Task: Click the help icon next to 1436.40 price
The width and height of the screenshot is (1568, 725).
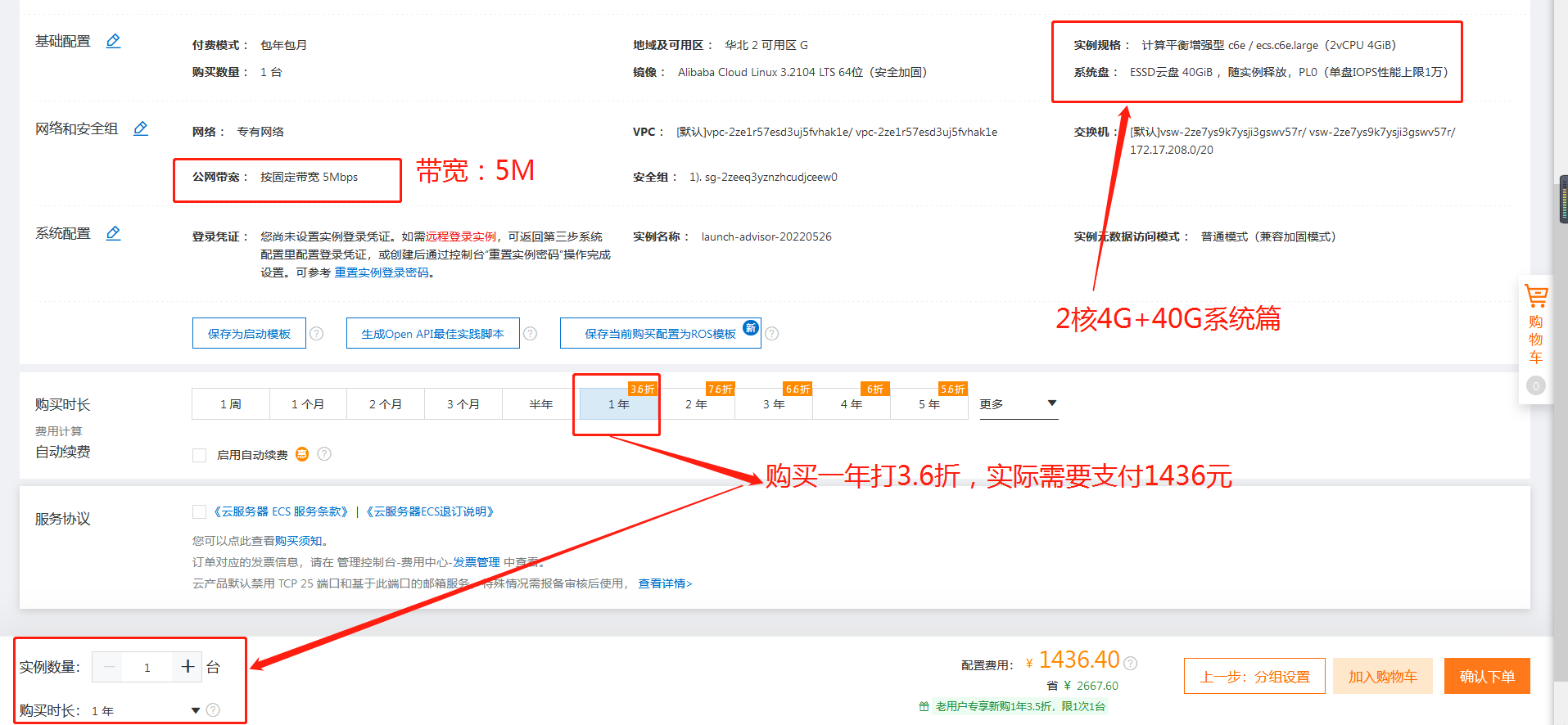Action: point(1131,663)
